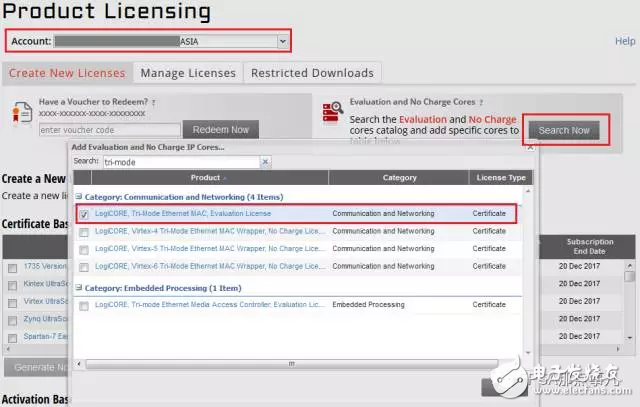The width and height of the screenshot is (640, 407).
Task: Tick the Virtex-6 Tri-Mode Ethernet MAC Wrapper checkbox
Action: point(85,267)
